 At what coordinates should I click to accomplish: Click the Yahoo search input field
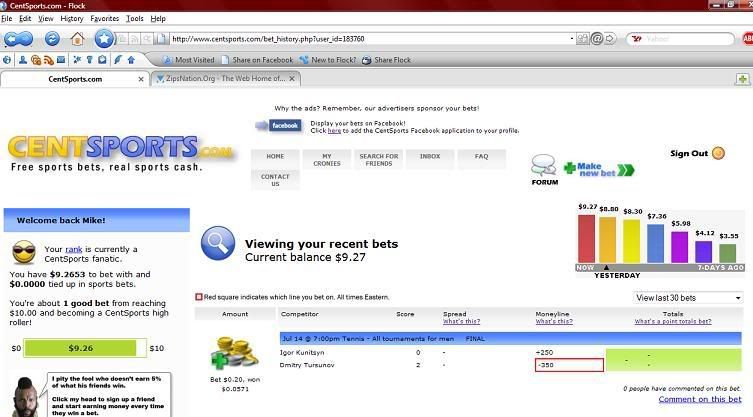click(x=687, y=39)
